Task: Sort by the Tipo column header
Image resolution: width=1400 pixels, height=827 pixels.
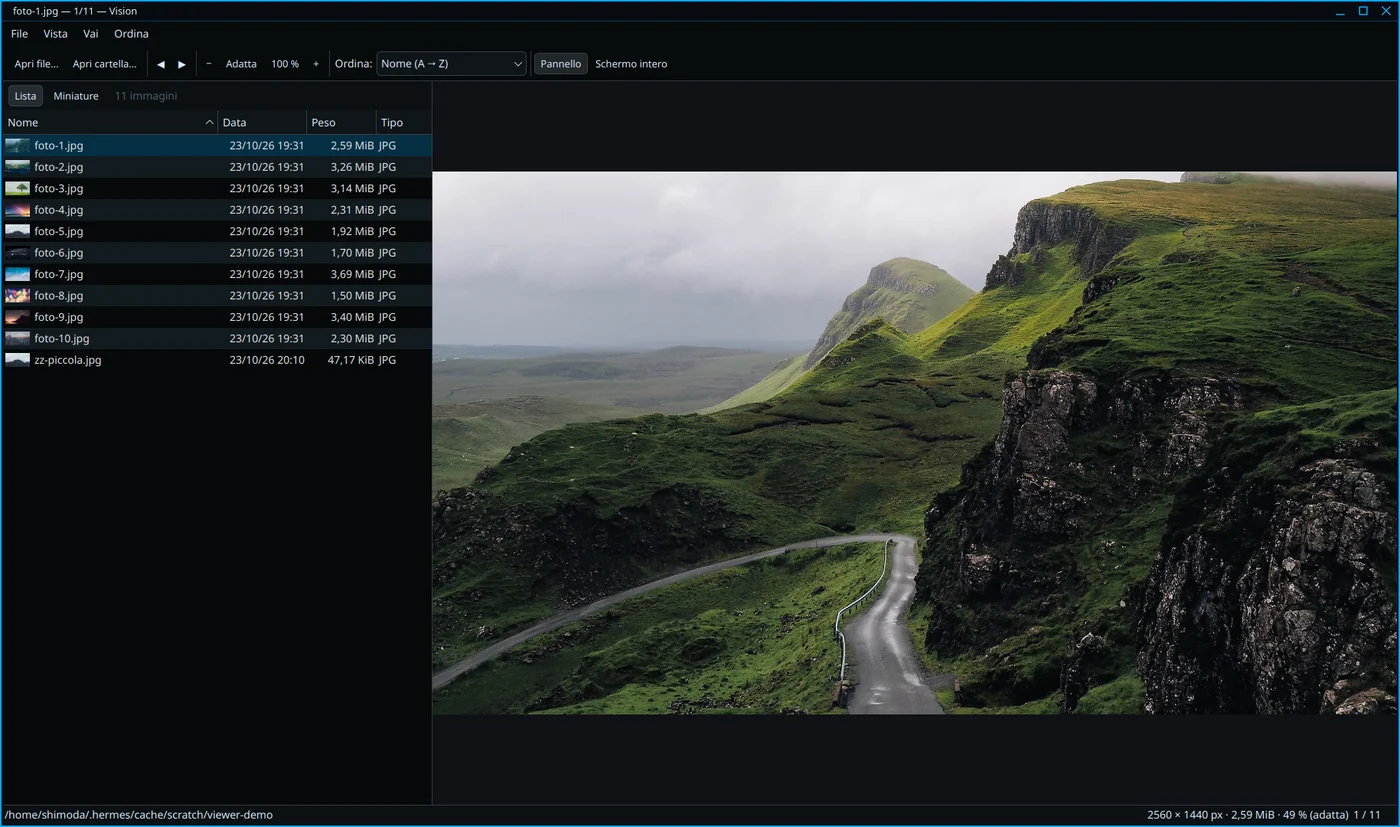Action: pos(404,123)
